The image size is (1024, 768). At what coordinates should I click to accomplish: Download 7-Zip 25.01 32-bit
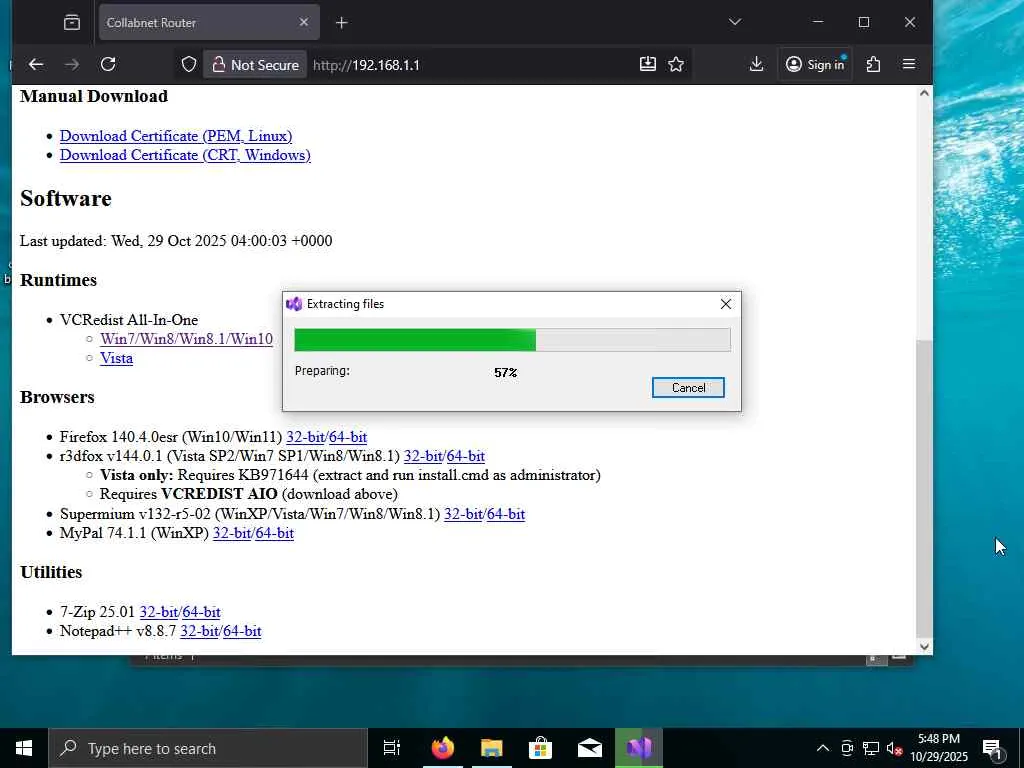tap(159, 612)
